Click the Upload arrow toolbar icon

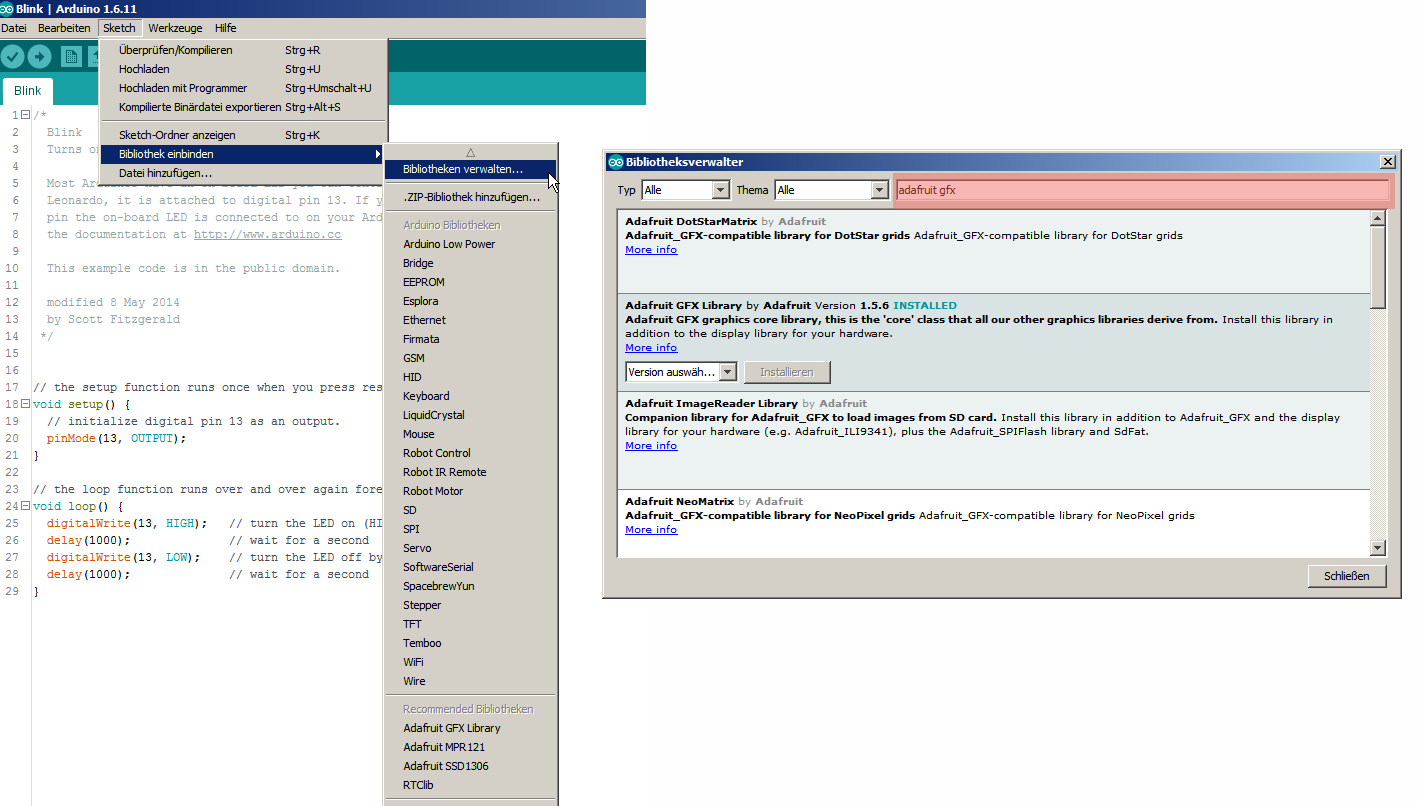[x=40, y=57]
